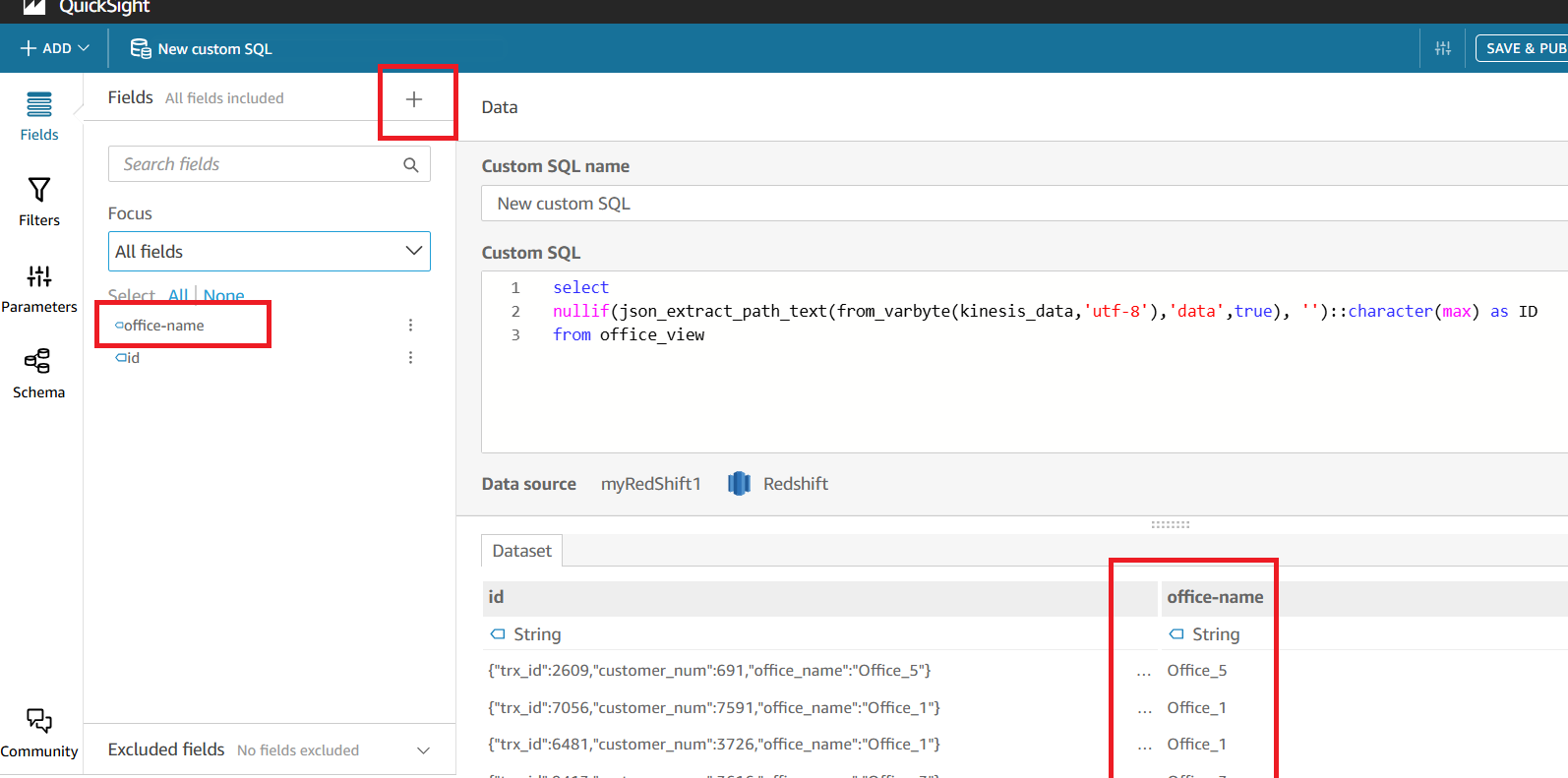Click the Custom SQL name text box

[1024, 204]
